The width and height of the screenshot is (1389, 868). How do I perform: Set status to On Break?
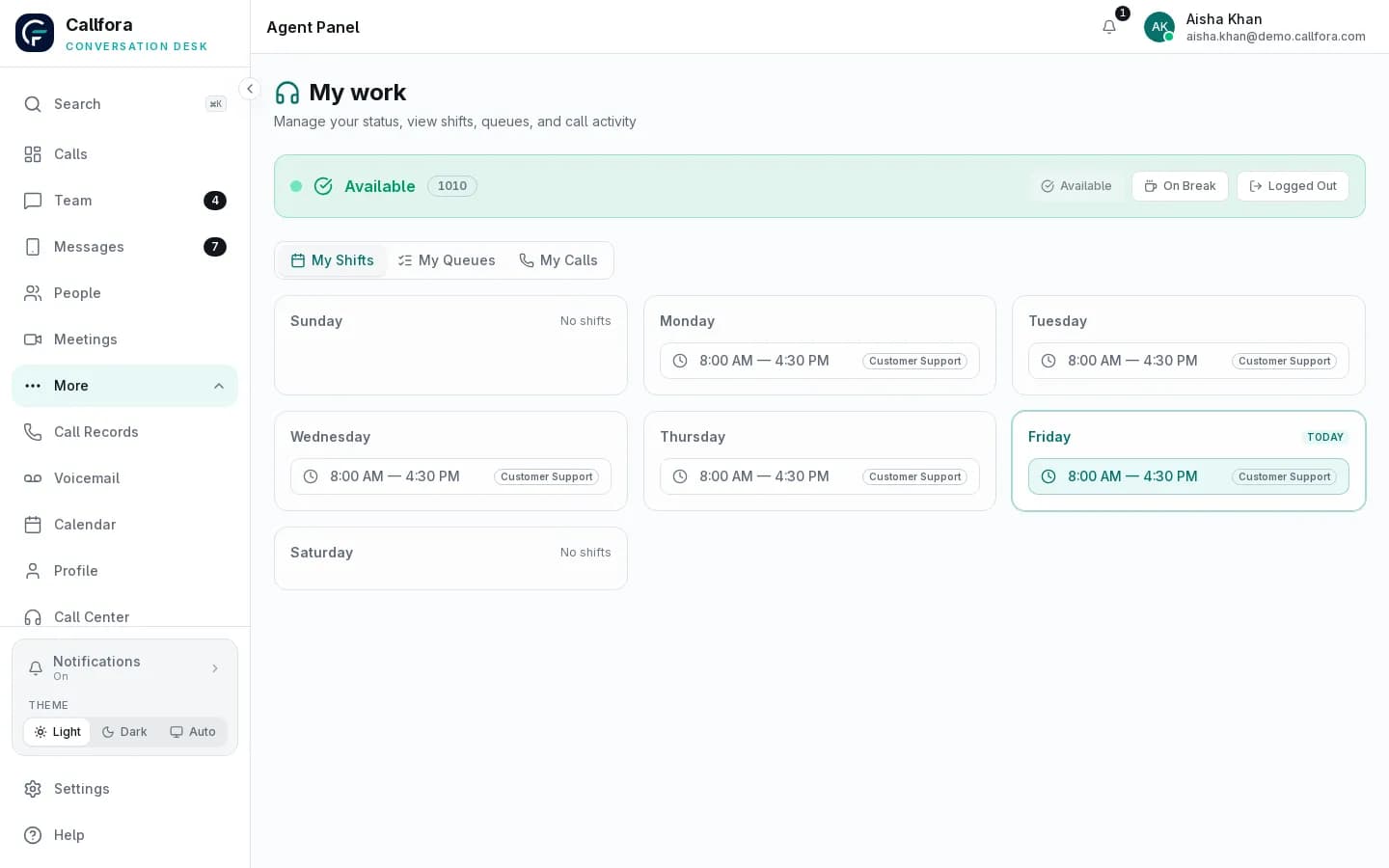pyautogui.click(x=1180, y=186)
